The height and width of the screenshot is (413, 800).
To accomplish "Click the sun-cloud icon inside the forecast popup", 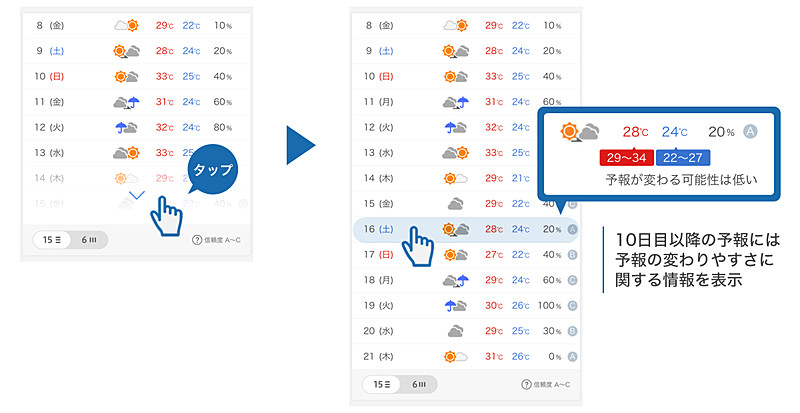I will tap(580, 132).
